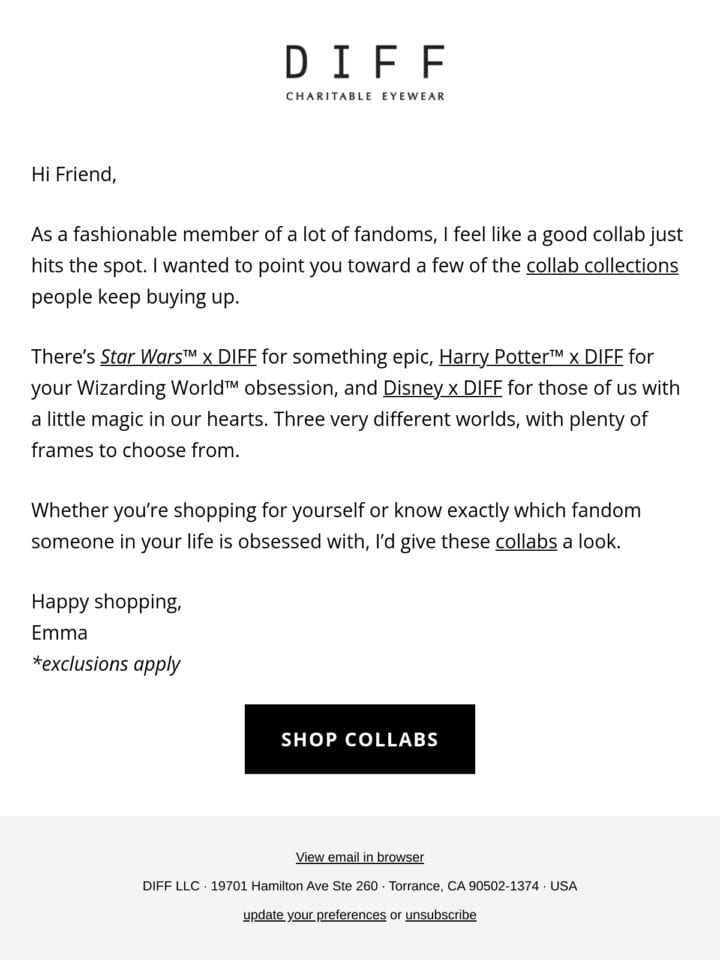Click the Happy shopping sign-off line
720x960 pixels.
[x=107, y=602]
